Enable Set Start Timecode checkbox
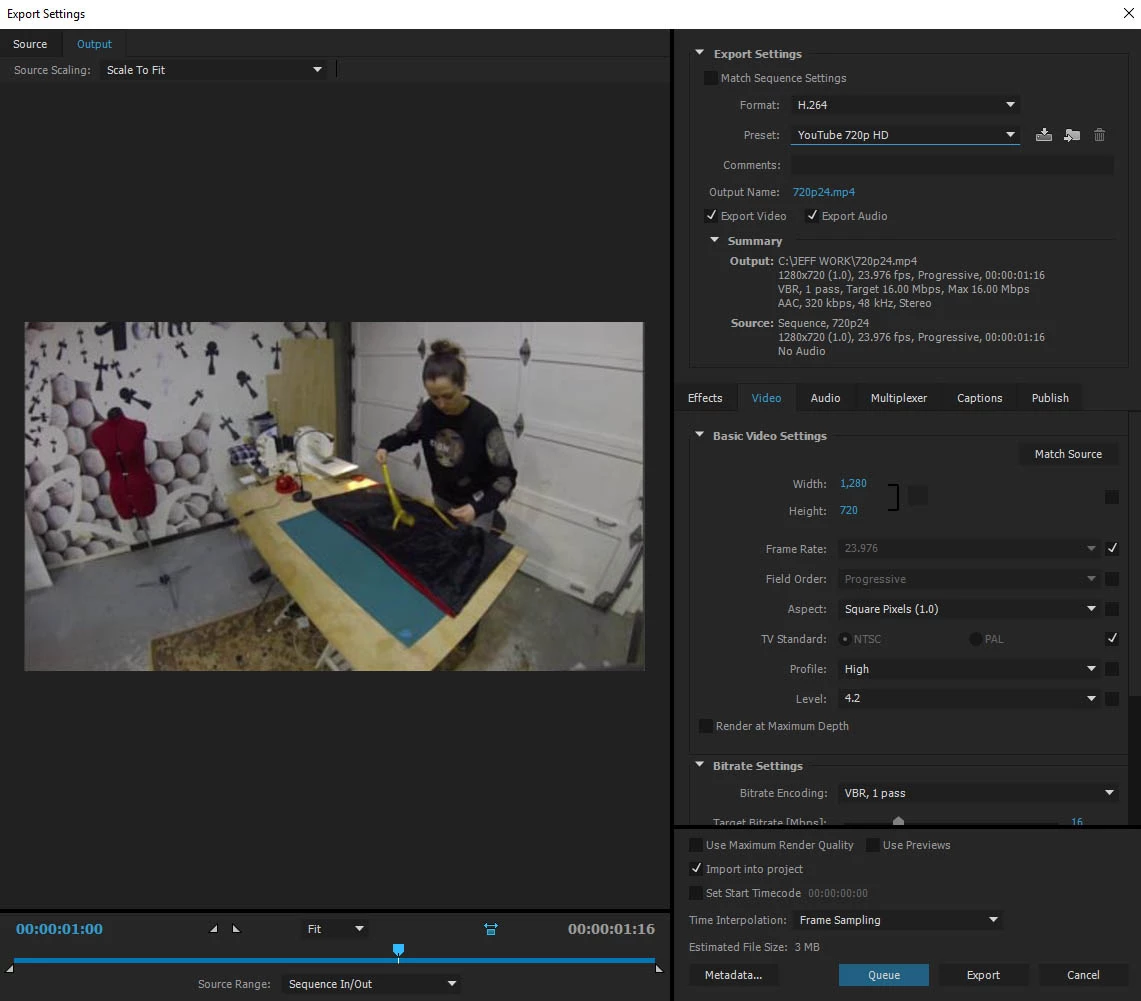Image resolution: width=1141 pixels, height=1001 pixels. pyautogui.click(x=696, y=893)
